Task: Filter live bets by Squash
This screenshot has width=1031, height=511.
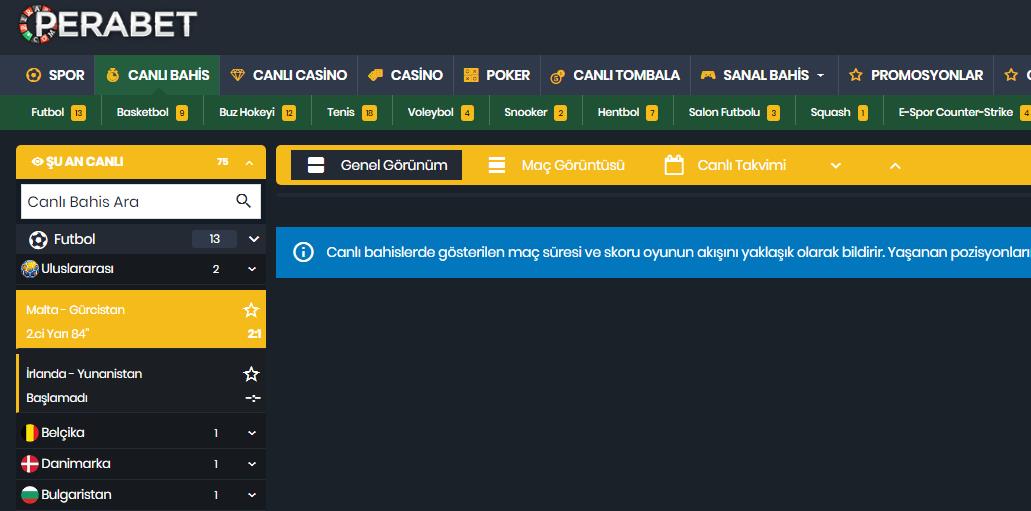Action: pos(839,112)
